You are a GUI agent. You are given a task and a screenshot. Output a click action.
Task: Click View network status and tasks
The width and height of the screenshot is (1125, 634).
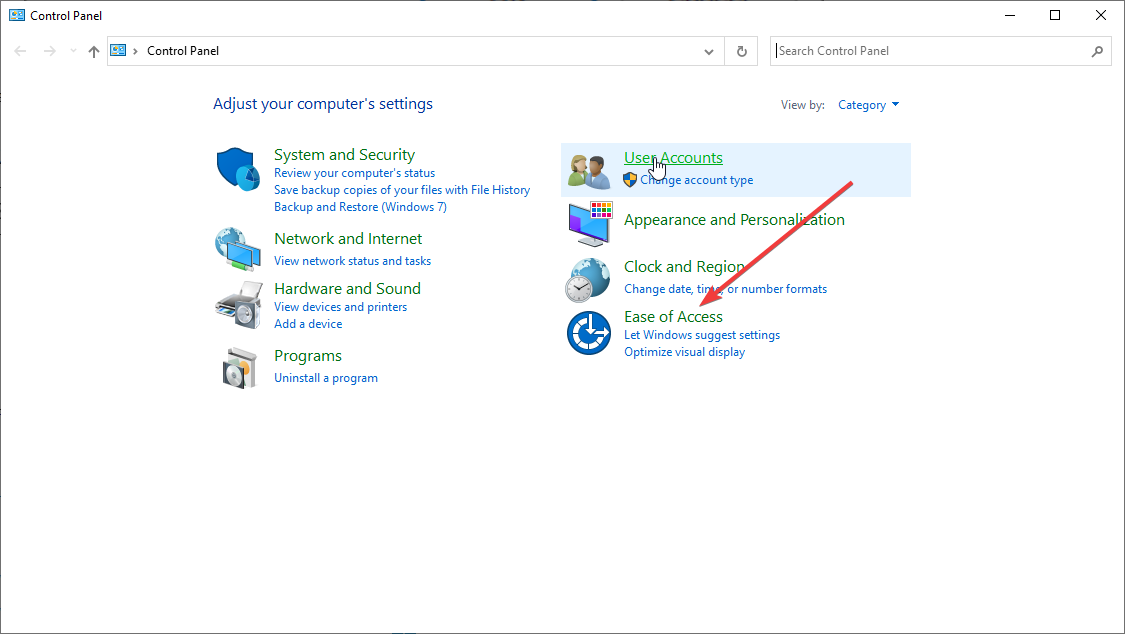tap(352, 261)
